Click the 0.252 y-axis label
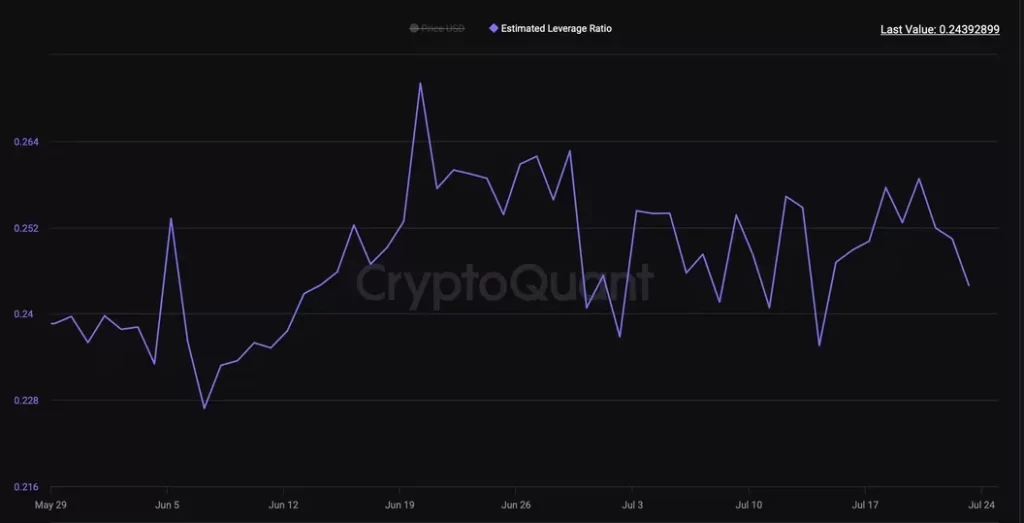The height and width of the screenshot is (523, 1024). pyautogui.click(x=25, y=228)
